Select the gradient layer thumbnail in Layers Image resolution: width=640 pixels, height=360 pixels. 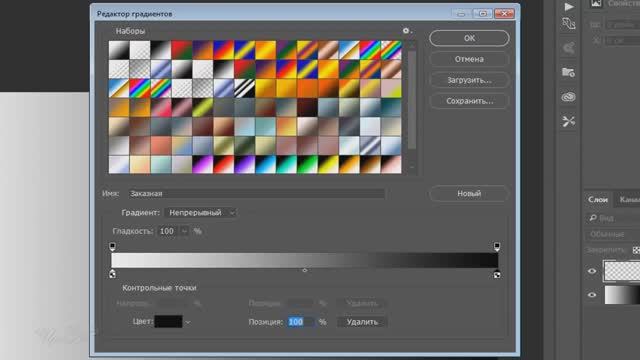pos(622,295)
